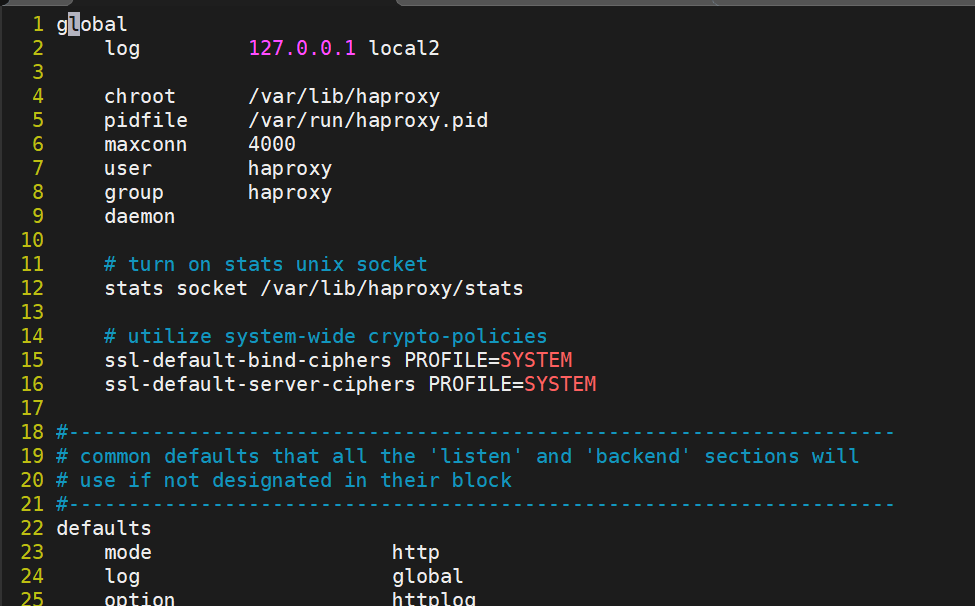975x606 pixels.
Task: Click 'local2' on the log line
Action: 404,48
